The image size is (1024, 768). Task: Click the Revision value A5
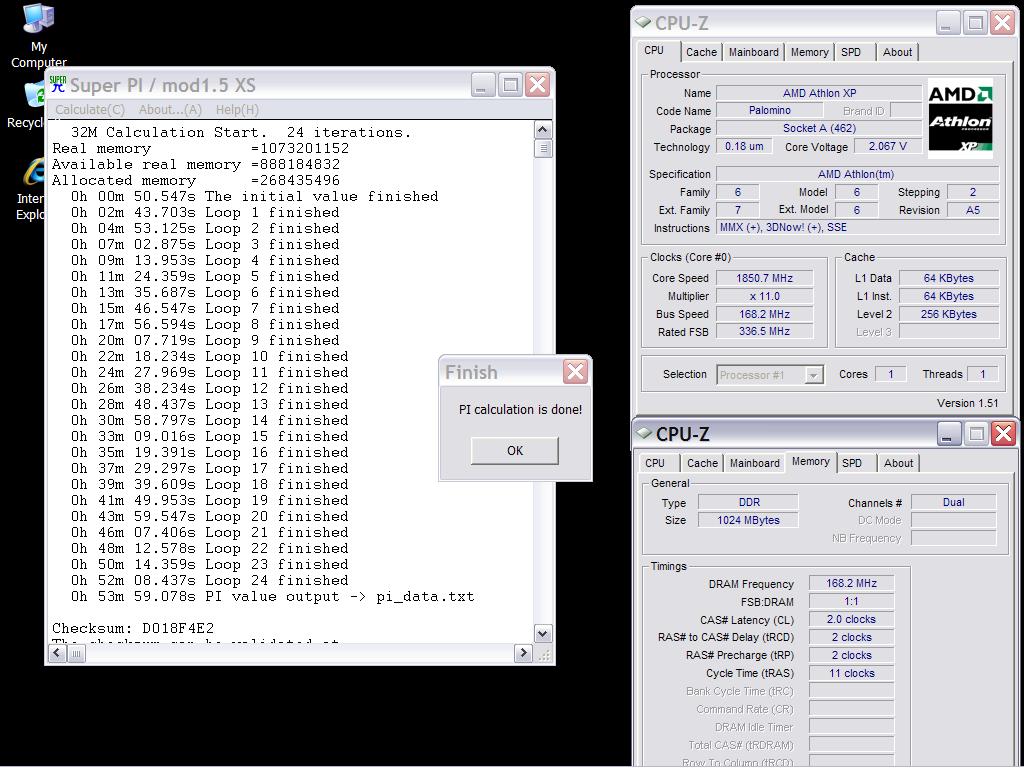pos(973,210)
